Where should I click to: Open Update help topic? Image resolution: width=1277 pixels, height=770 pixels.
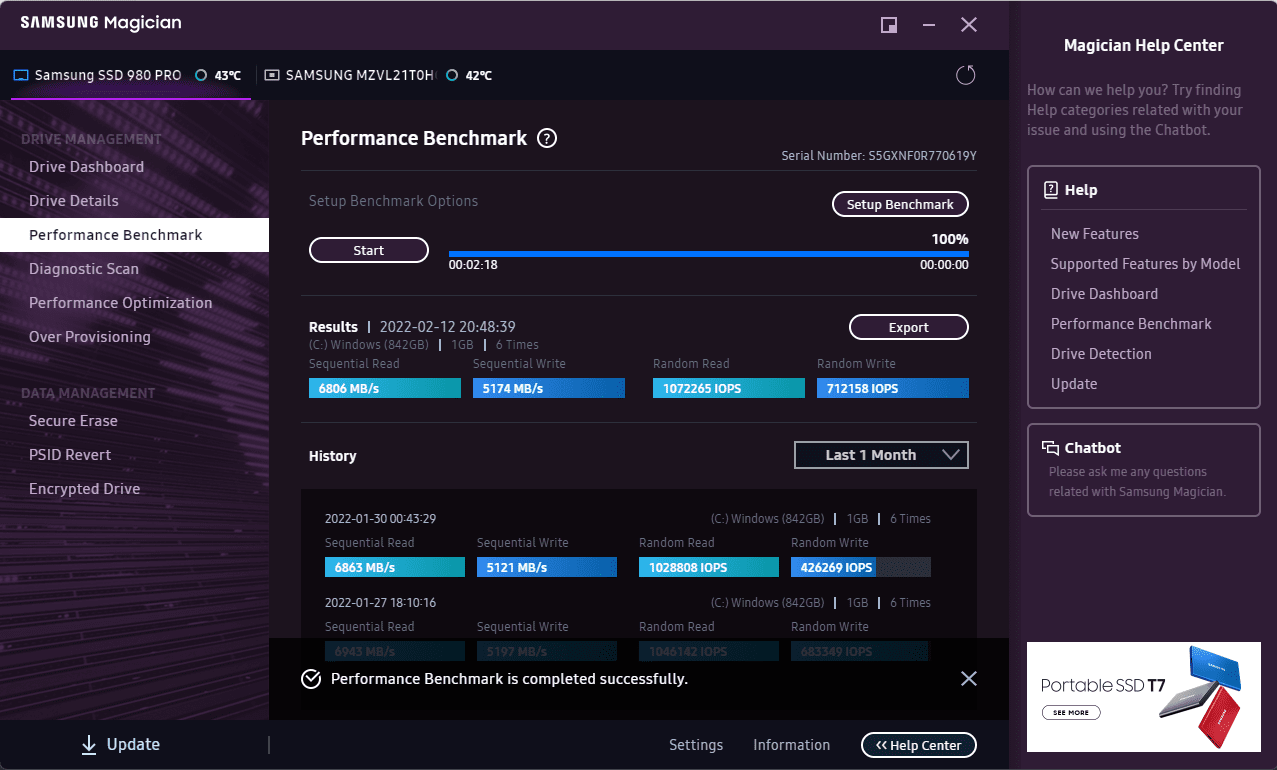click(1073, 384)
